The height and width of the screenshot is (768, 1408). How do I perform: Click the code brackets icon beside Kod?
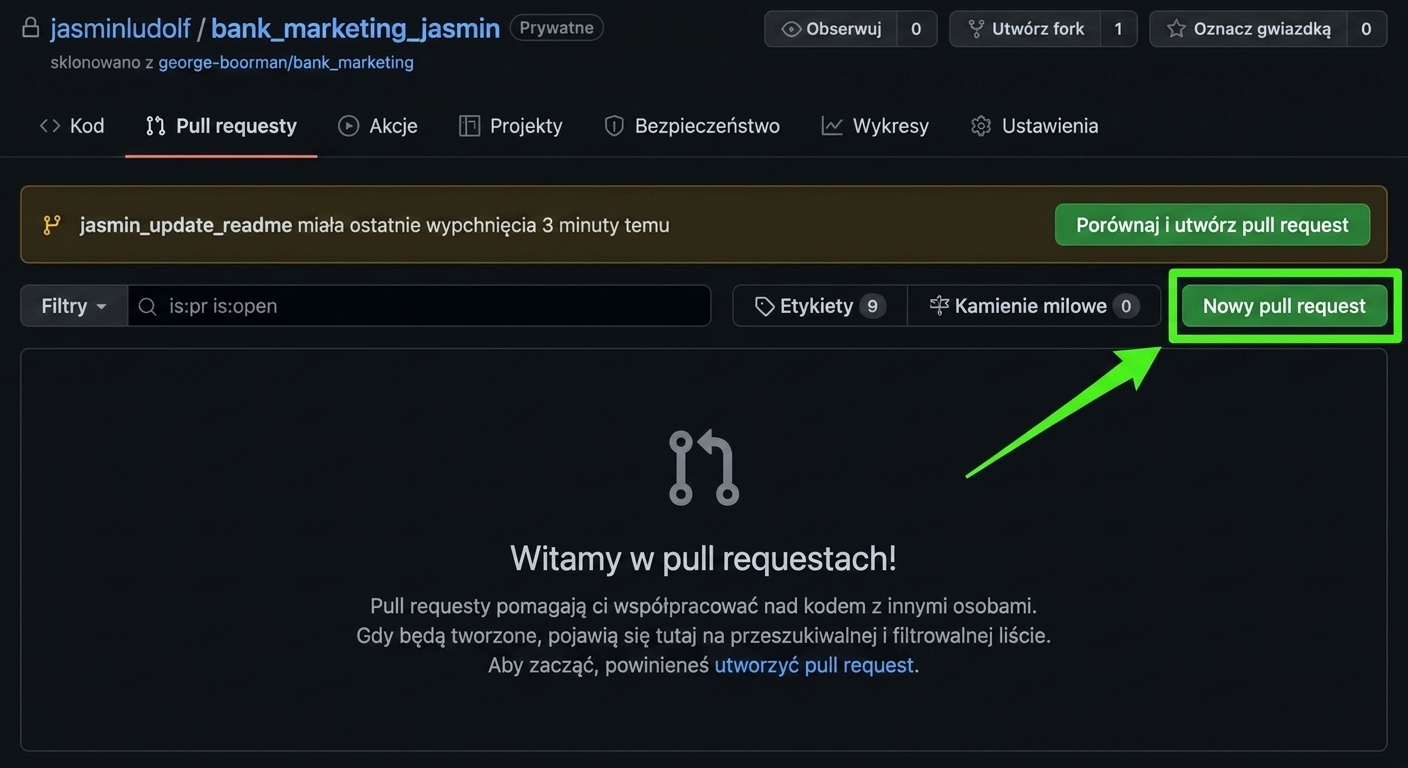[x=50, y=126]
